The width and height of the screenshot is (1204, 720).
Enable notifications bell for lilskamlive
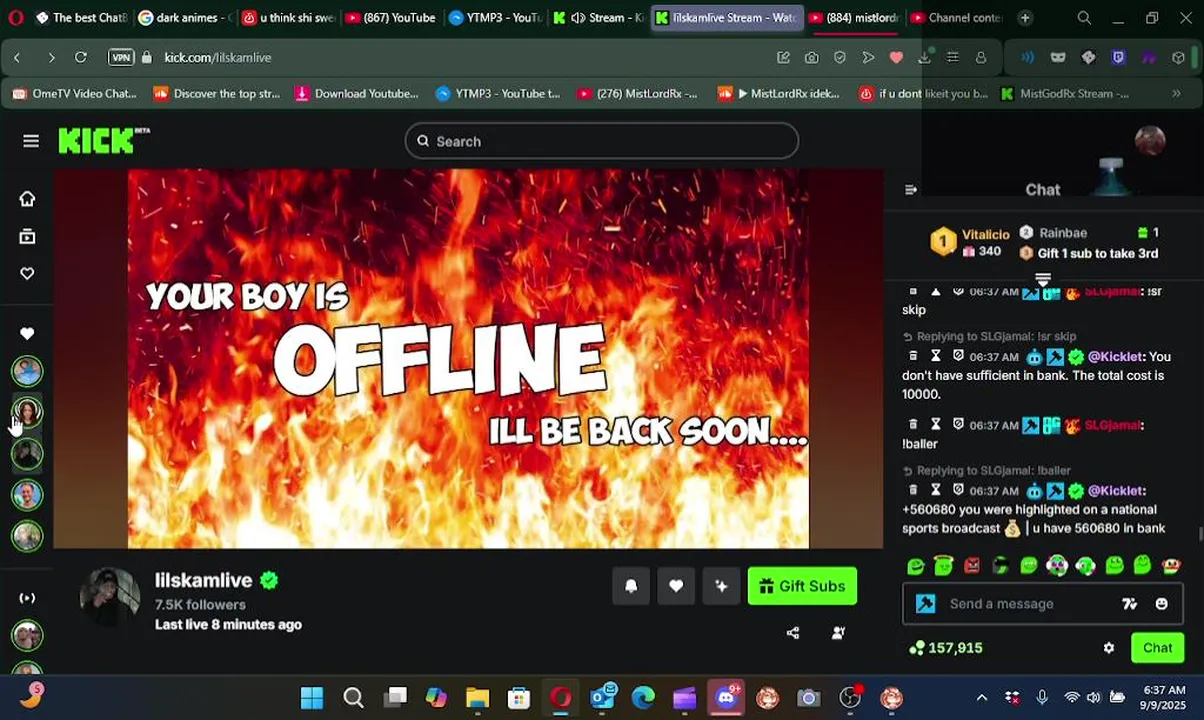coord(631,586)
